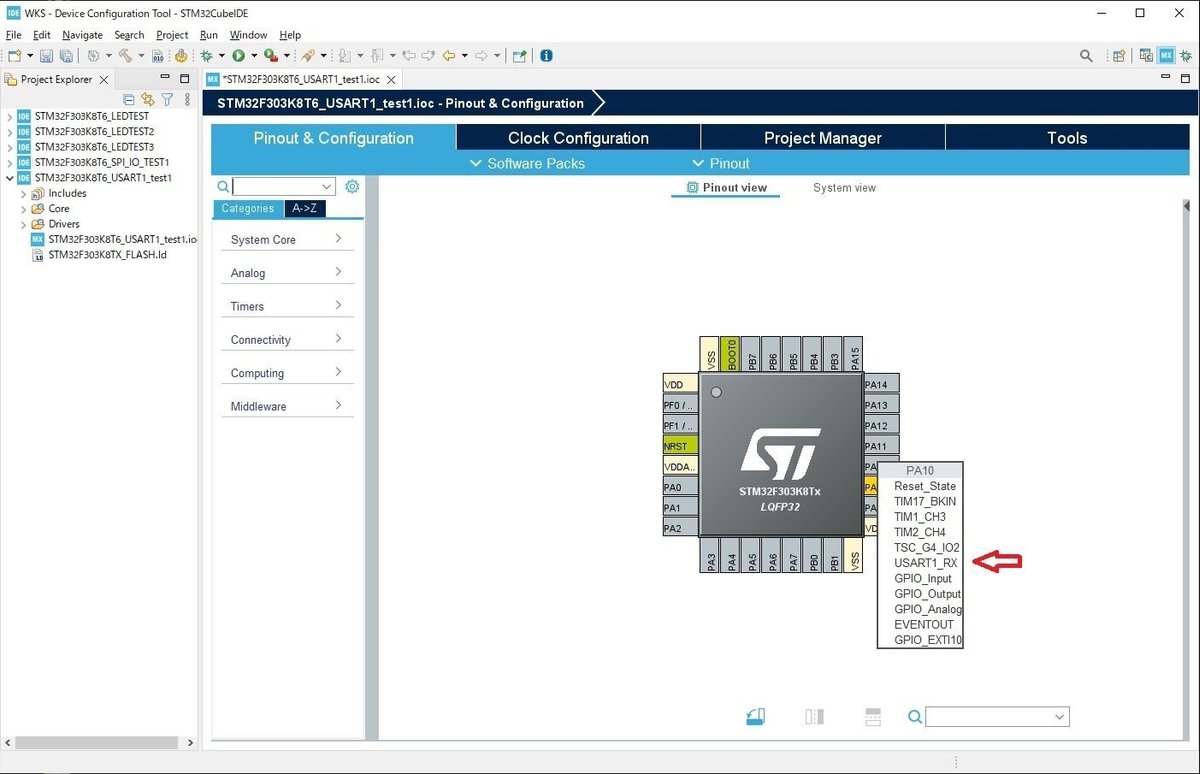Expand the STM32F303K8T6_LEDTEST project
The width and height of the screenshot is (1200, 774).
click(x=10, y=116)
